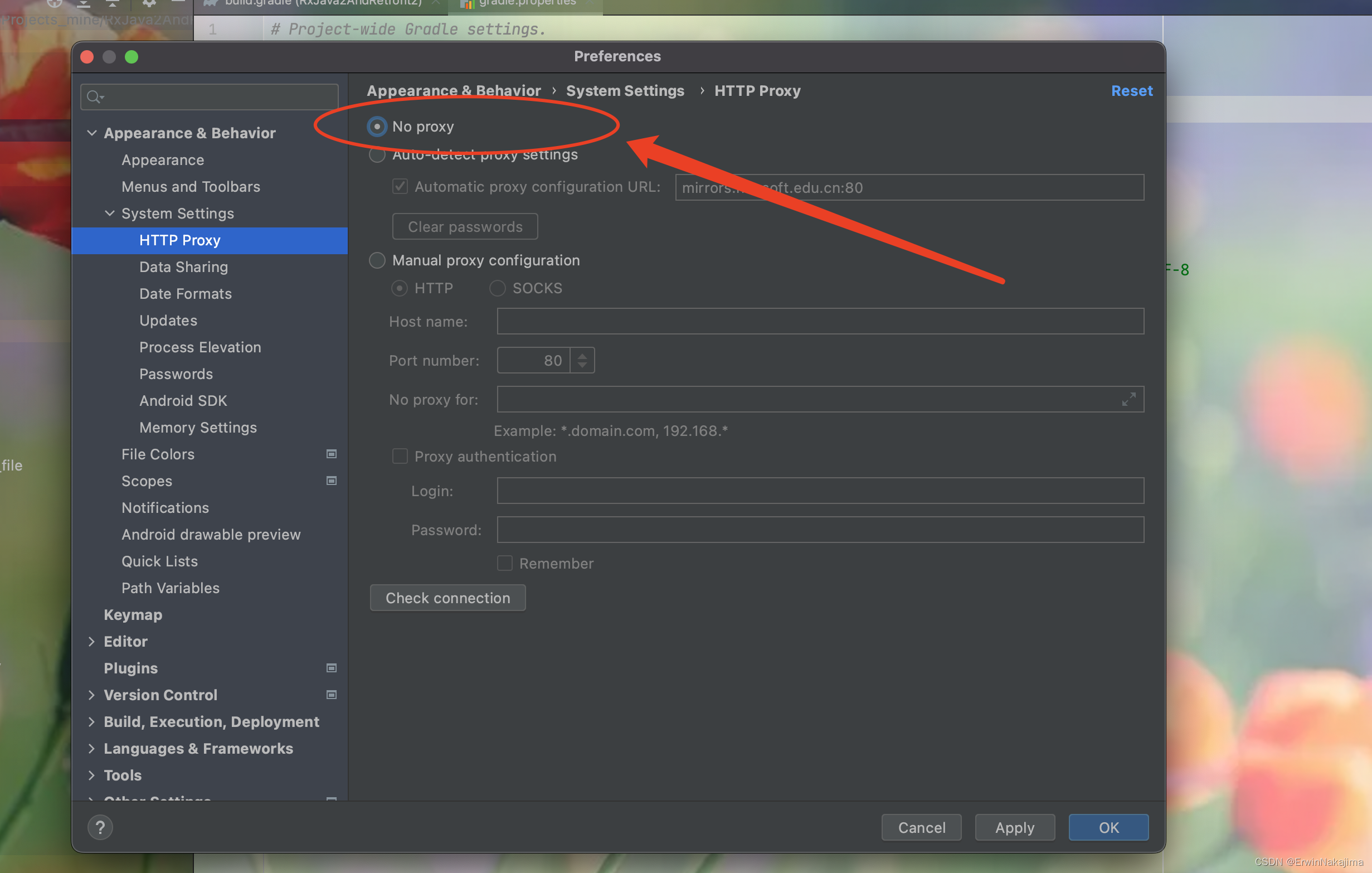This screenshot has height=873, width=1372.
Task: Select the No proxy radio button
Action: tap(377, 127)
